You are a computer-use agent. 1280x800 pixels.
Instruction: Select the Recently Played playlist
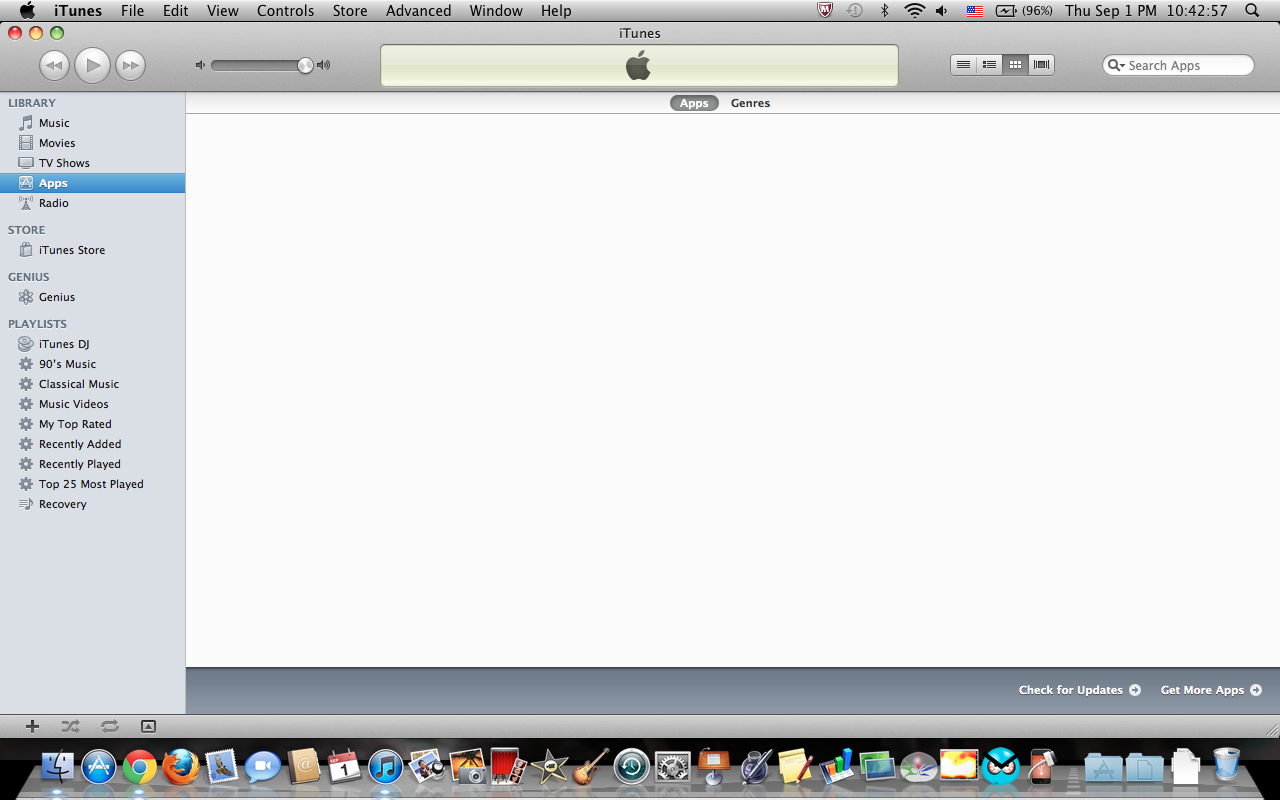(x=80, y=464)
